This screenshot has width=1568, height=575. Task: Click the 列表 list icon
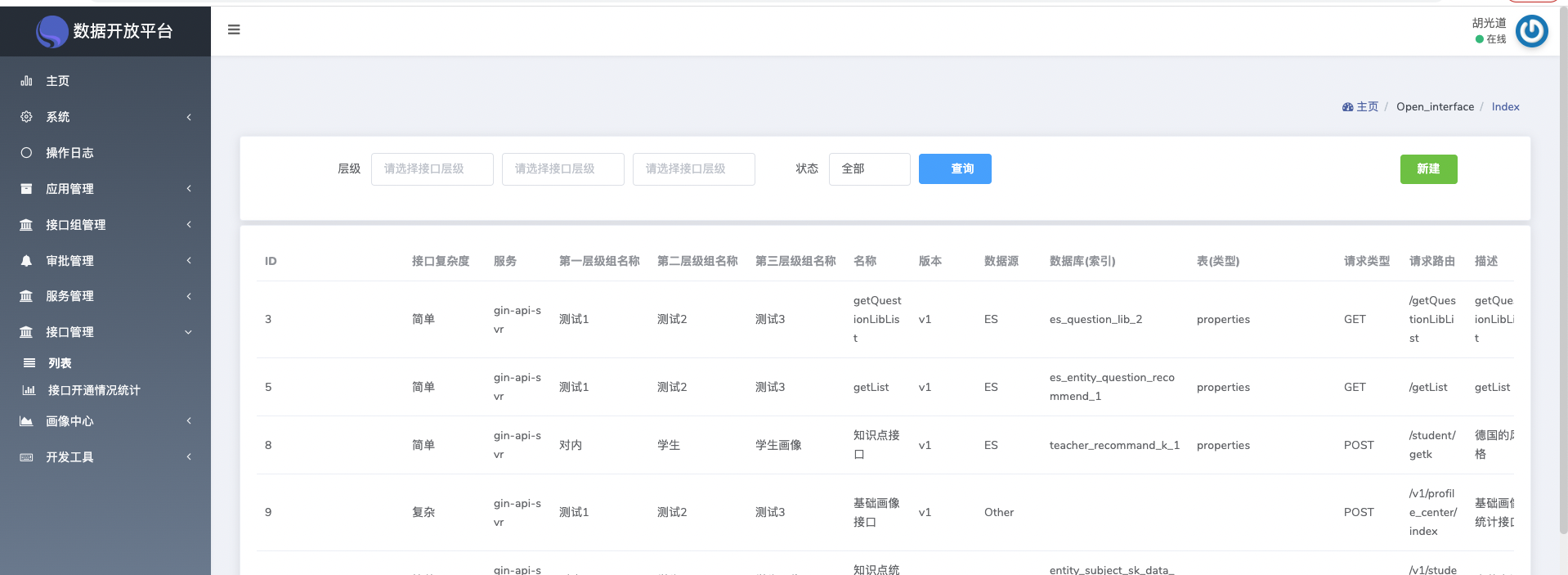click(29, 363)
